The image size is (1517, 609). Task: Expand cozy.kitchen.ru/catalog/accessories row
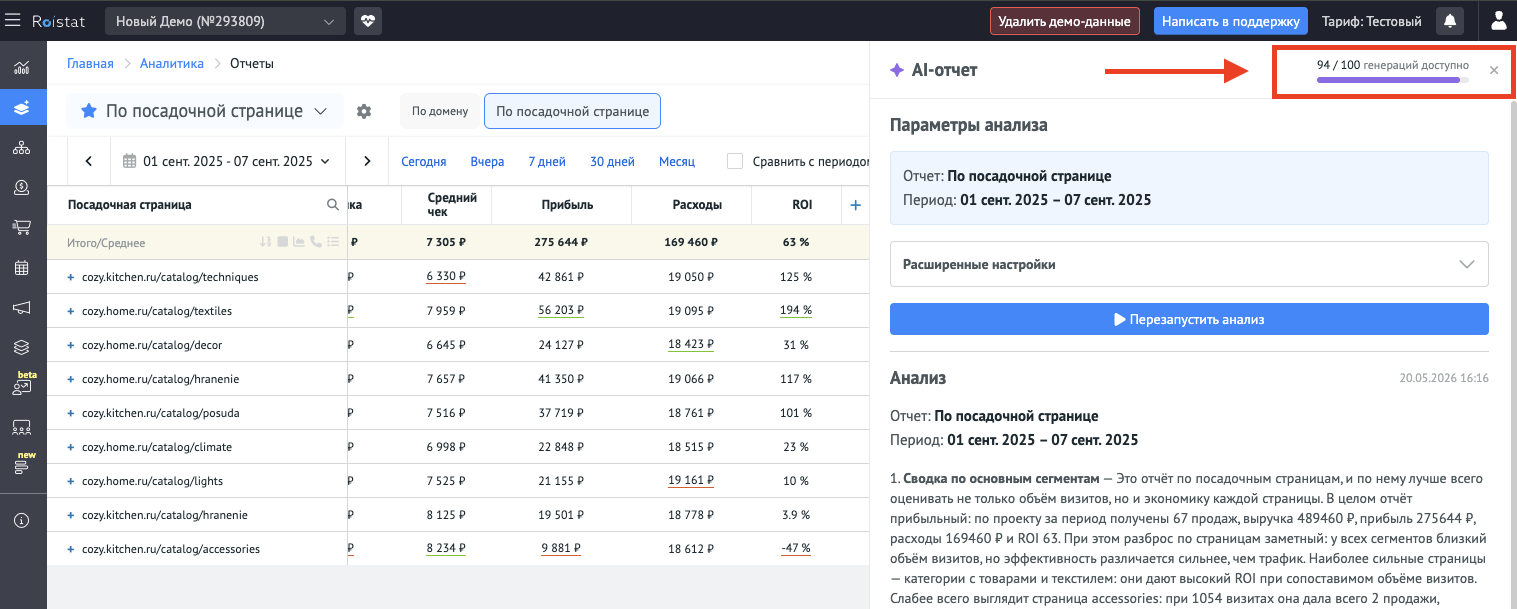[x=71, y=549]
